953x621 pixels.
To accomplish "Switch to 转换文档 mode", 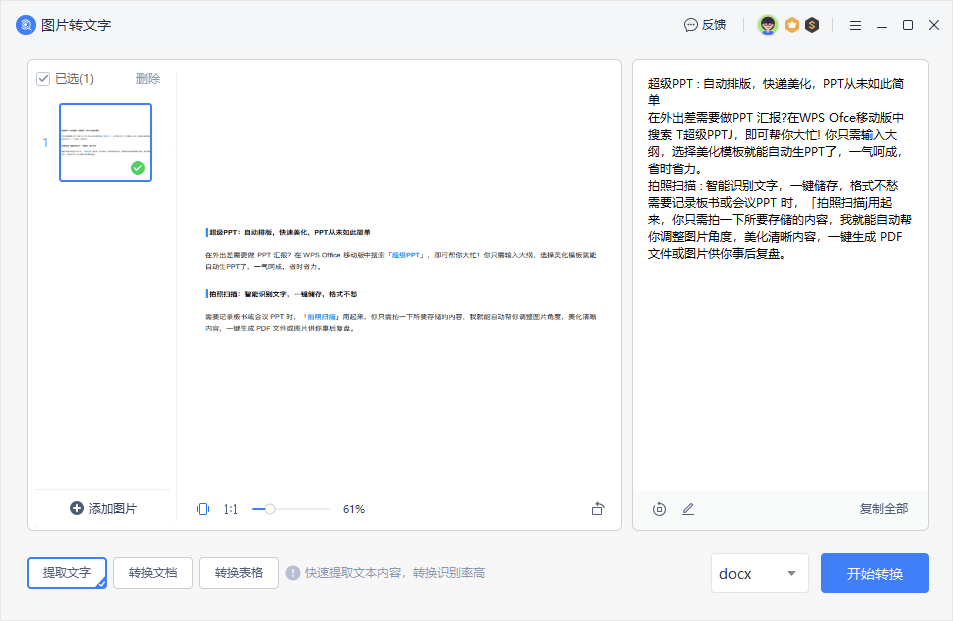I will (x=152, y=573).
